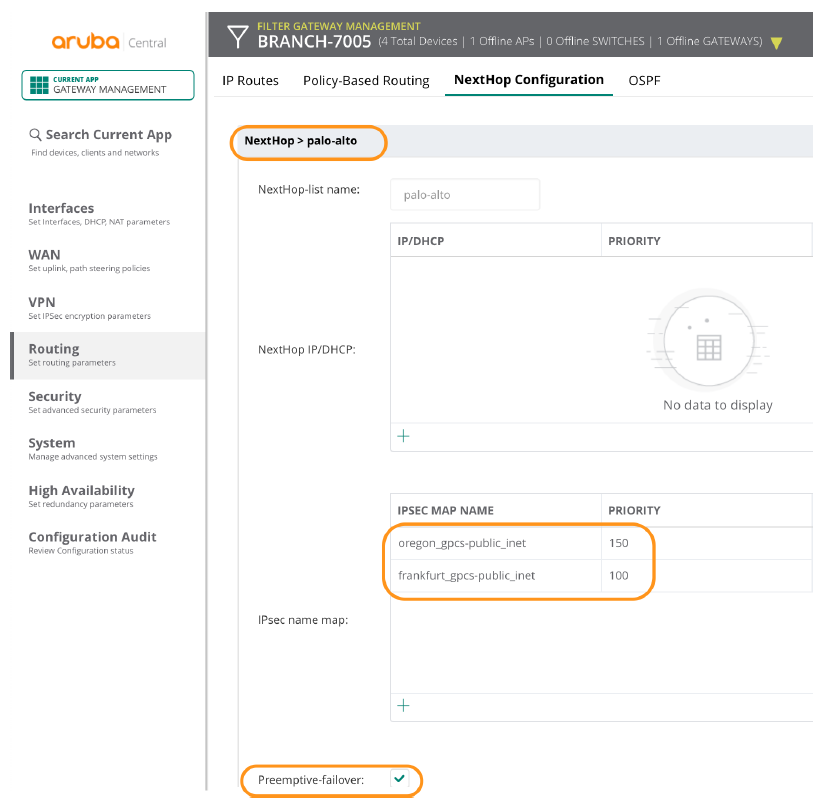Select the frankfurt_gpcs-public_inet row
This screenshot has height=807, width=835.
[x=466, y=575]
